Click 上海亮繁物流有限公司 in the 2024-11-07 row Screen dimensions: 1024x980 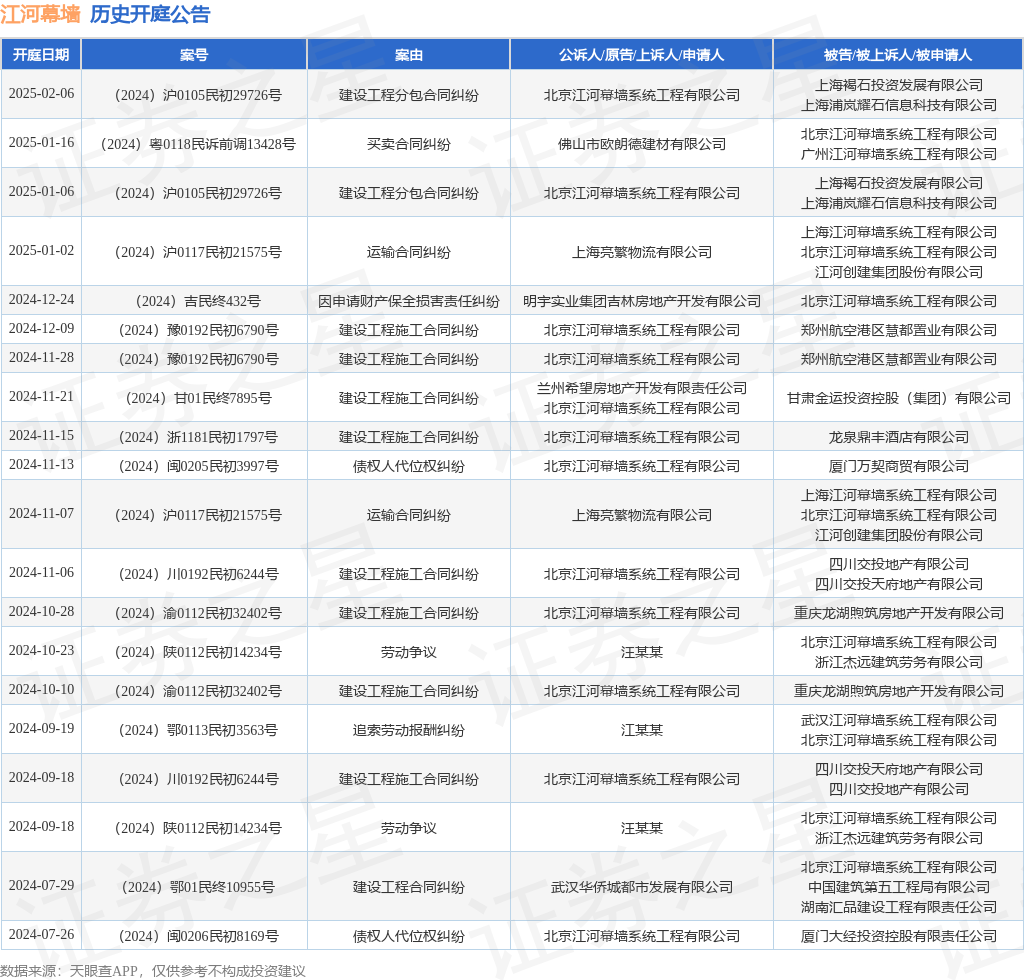(641, 515)
